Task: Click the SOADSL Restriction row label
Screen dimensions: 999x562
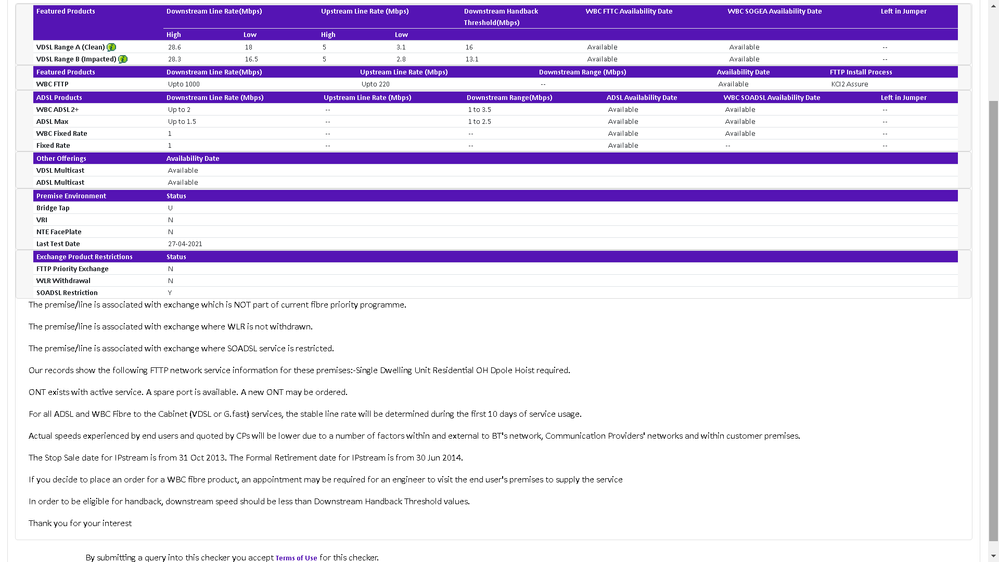Action: tap(67, 293)
